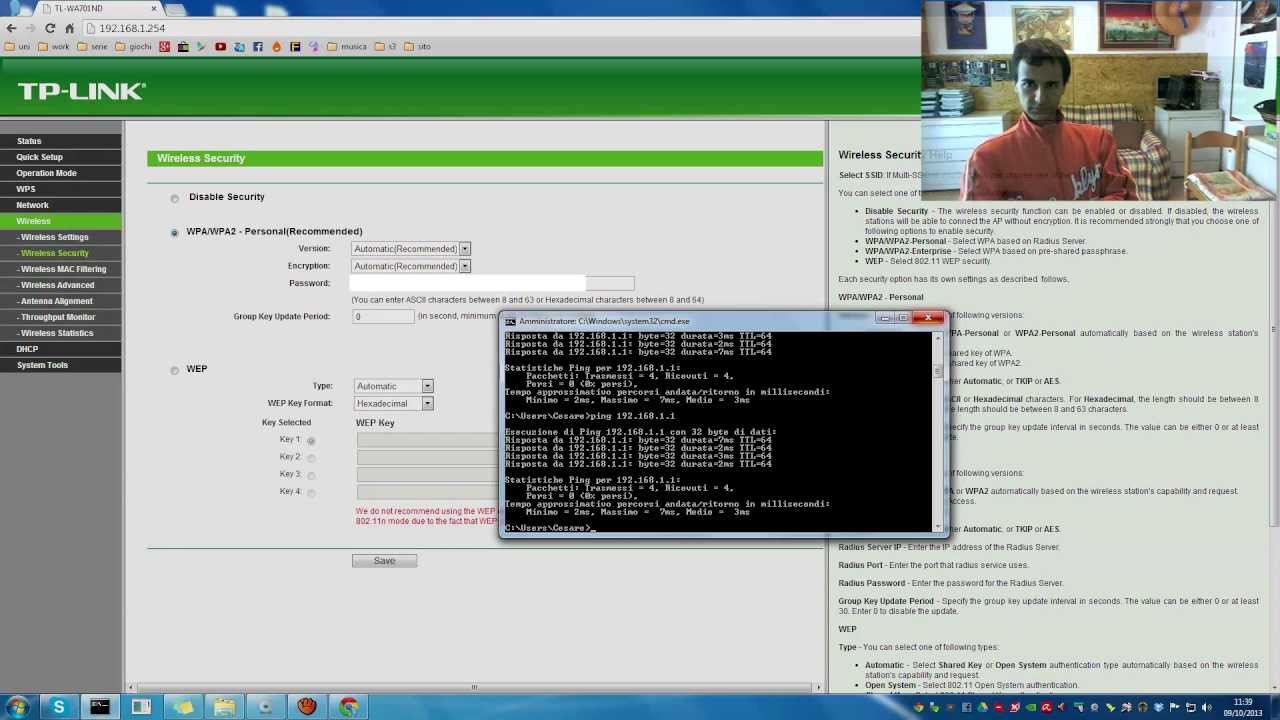Go to the Throughput Monitor submenu
Viewport: 1280px width, 720px height.
(60, 317)
